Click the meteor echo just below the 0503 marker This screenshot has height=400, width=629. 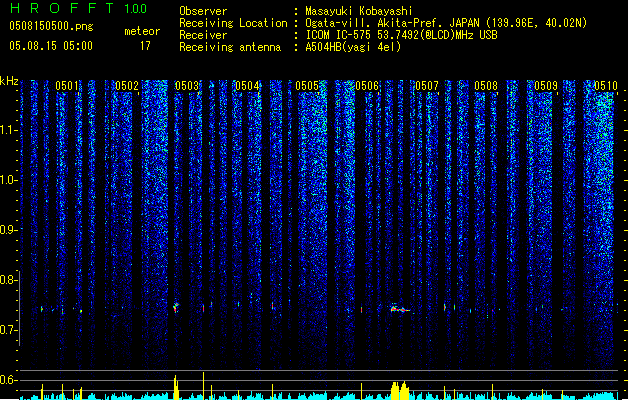click(175, 308)
